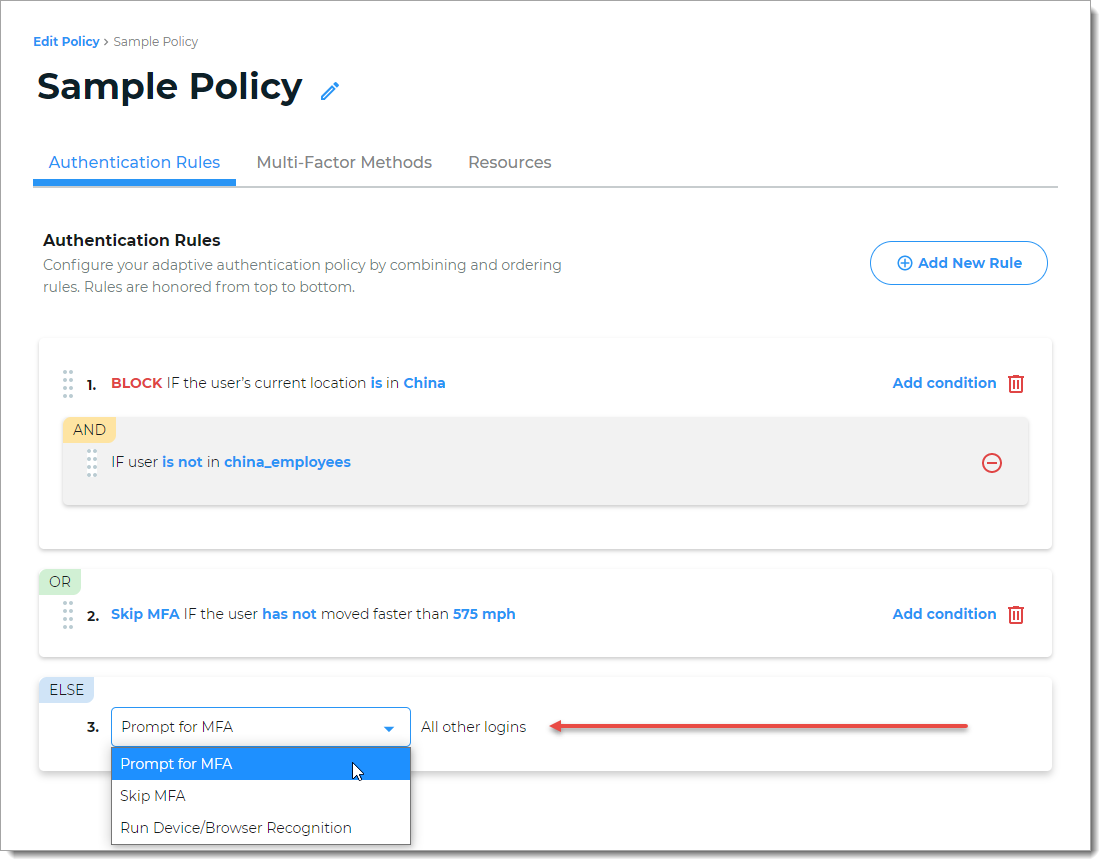
Task: Click the plus icon inside Add New Rule
Action: click(905, 263)
